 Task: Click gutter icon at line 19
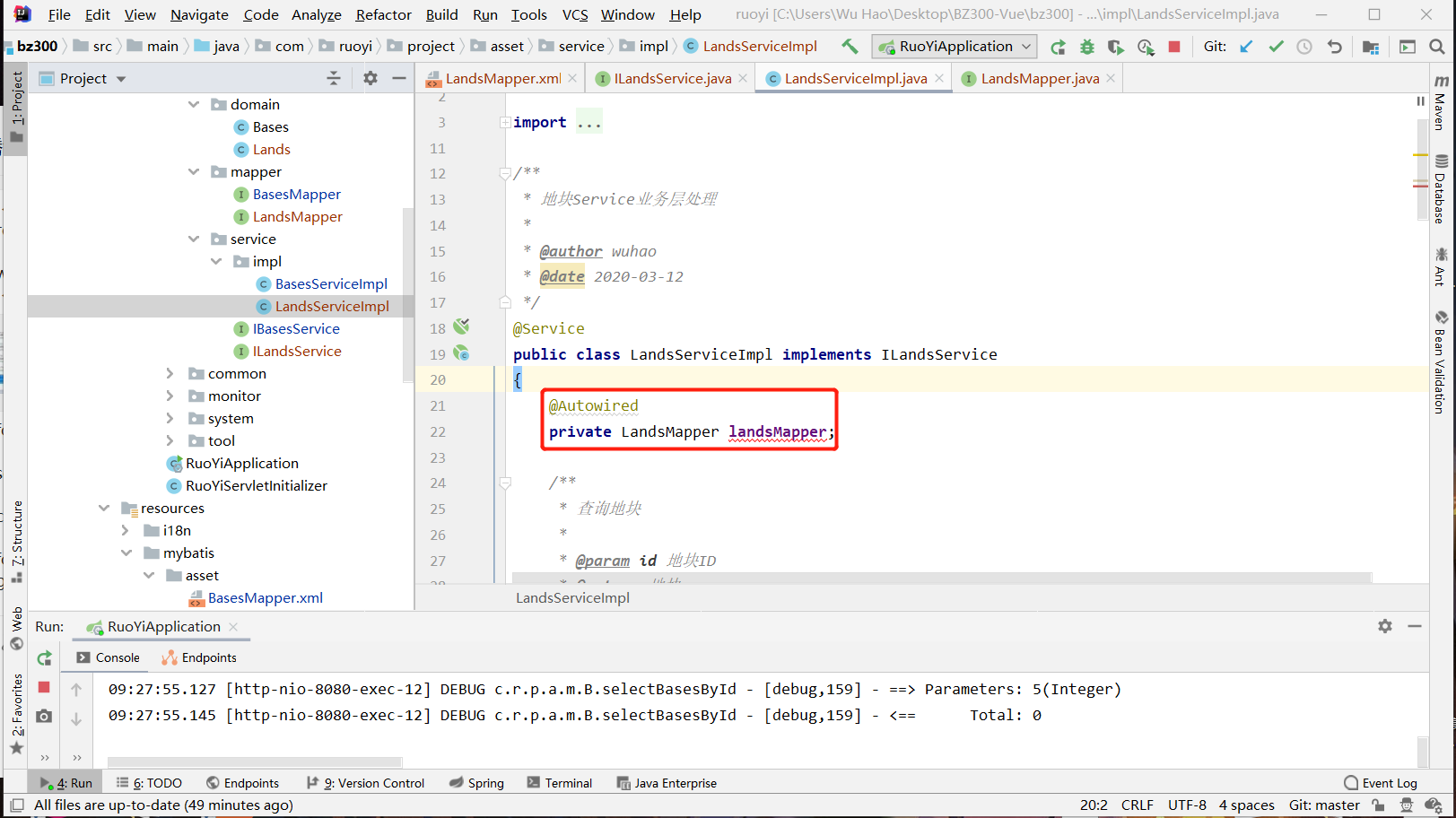(x=461, y=353)
